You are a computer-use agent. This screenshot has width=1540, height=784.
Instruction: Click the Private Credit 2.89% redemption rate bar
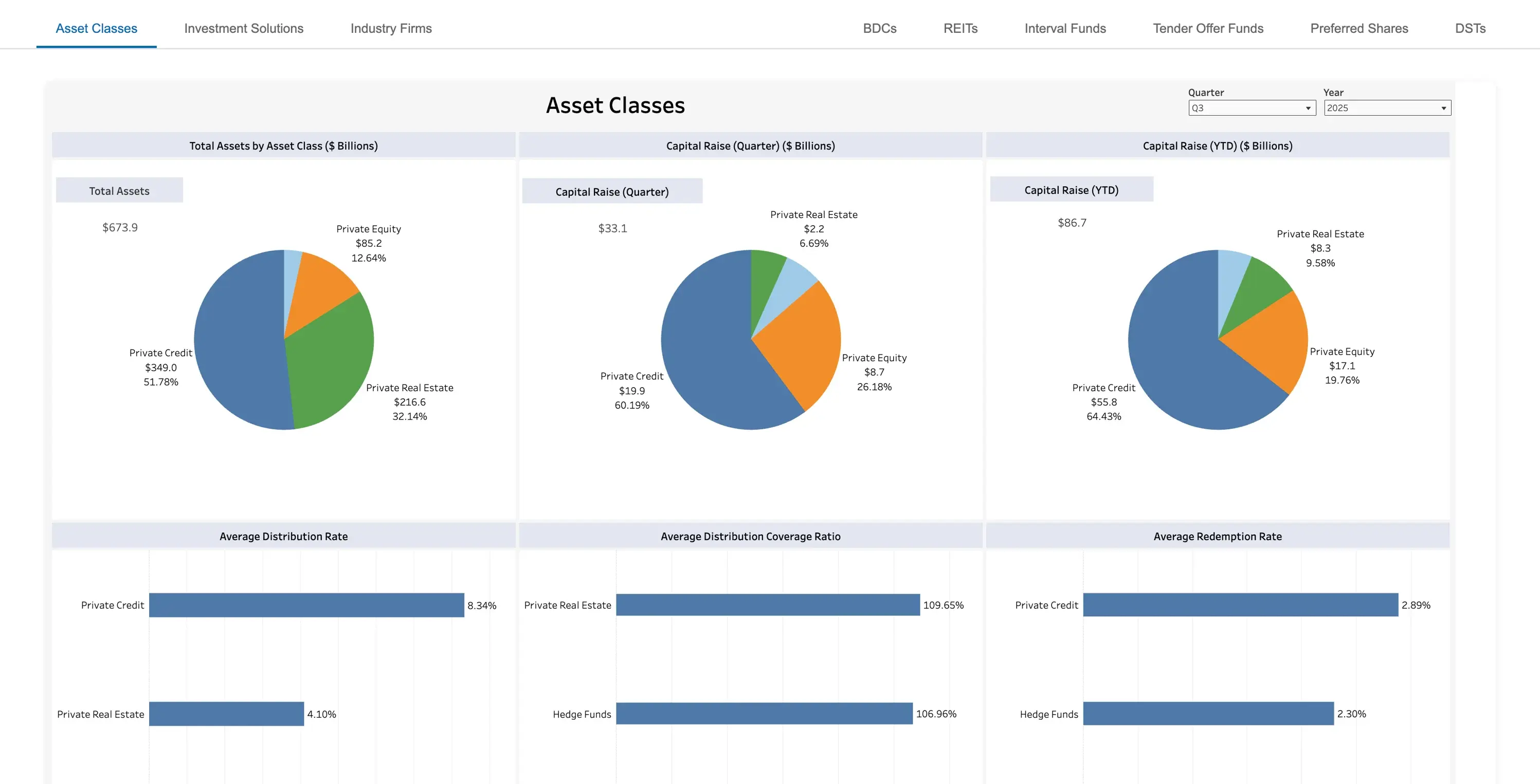click(x=1240, y=605)
